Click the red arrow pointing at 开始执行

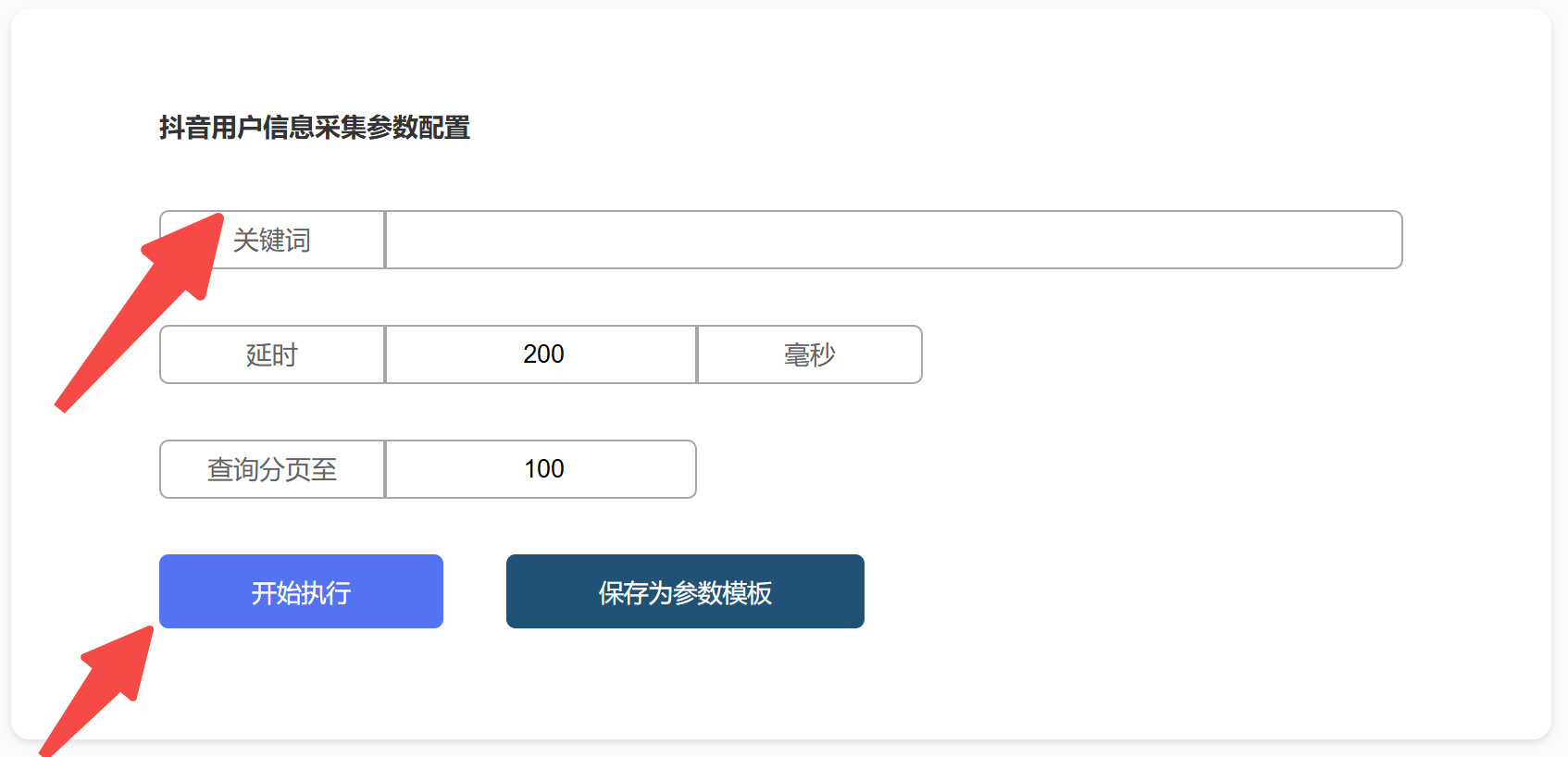point(102,689)
